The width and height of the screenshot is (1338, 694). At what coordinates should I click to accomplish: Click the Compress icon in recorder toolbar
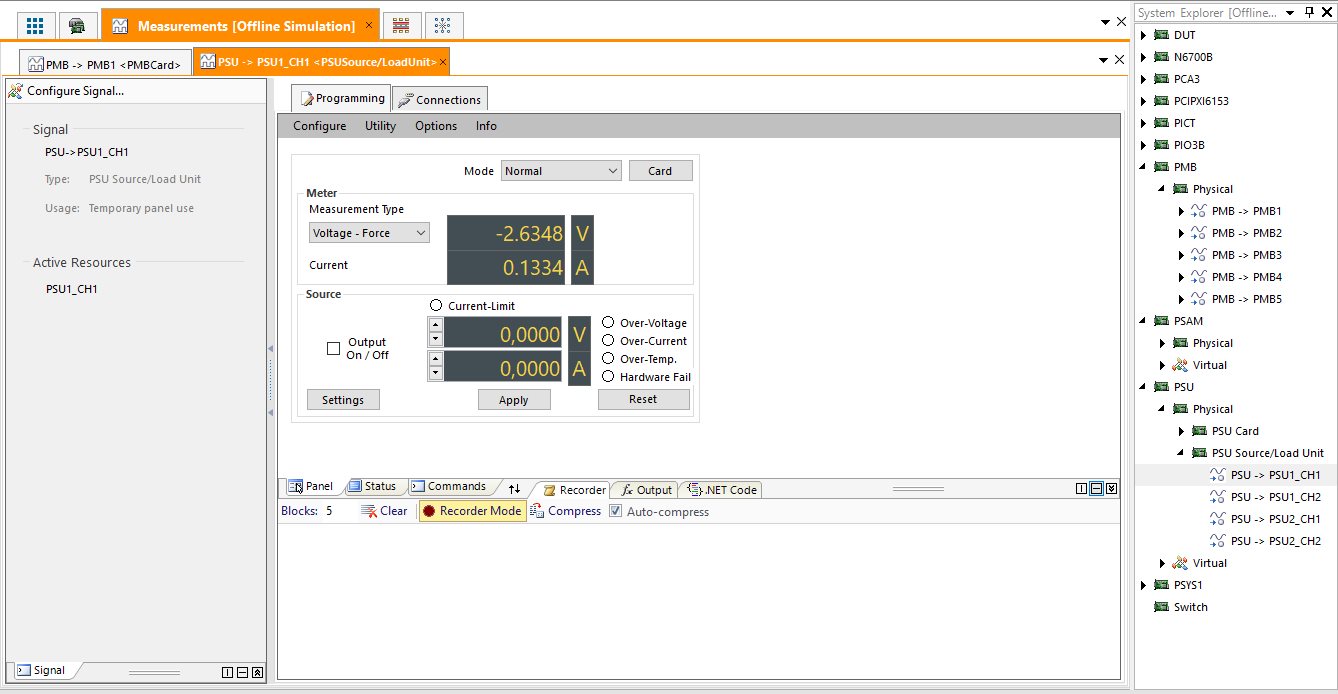537,511
